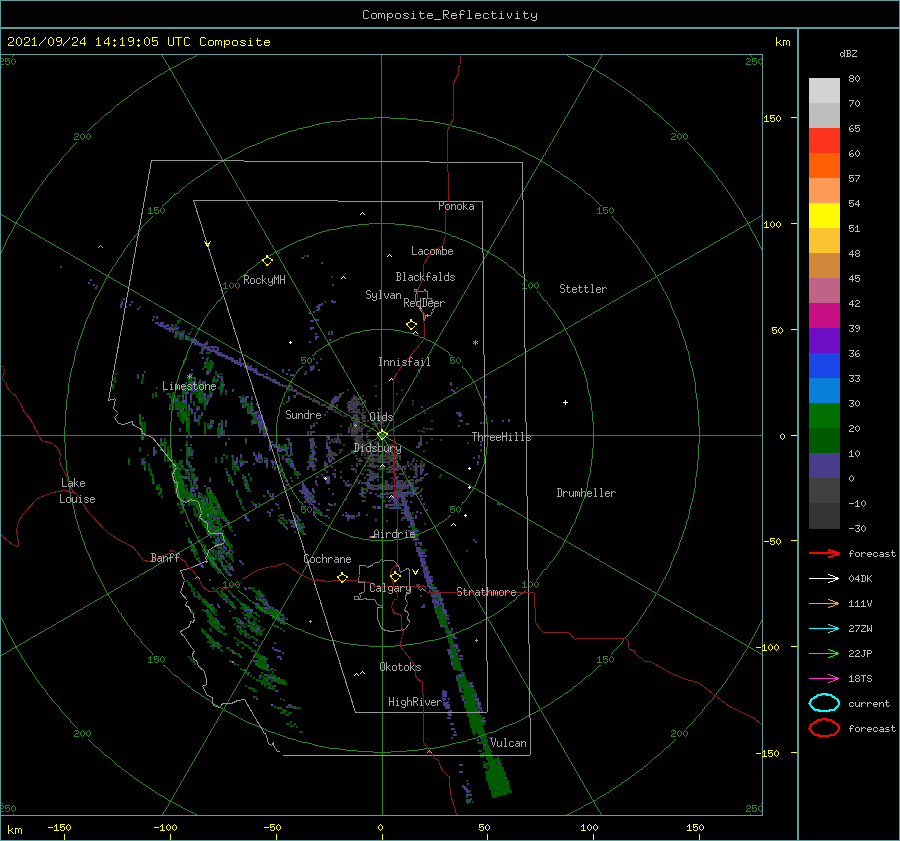This screenshot has height=841, width=900.
Task: Click the HighRiver label
Action: 414,702
